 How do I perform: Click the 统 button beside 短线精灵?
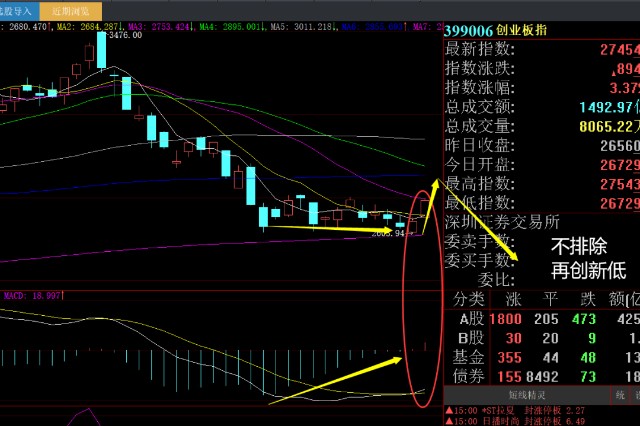pos(620,395)
